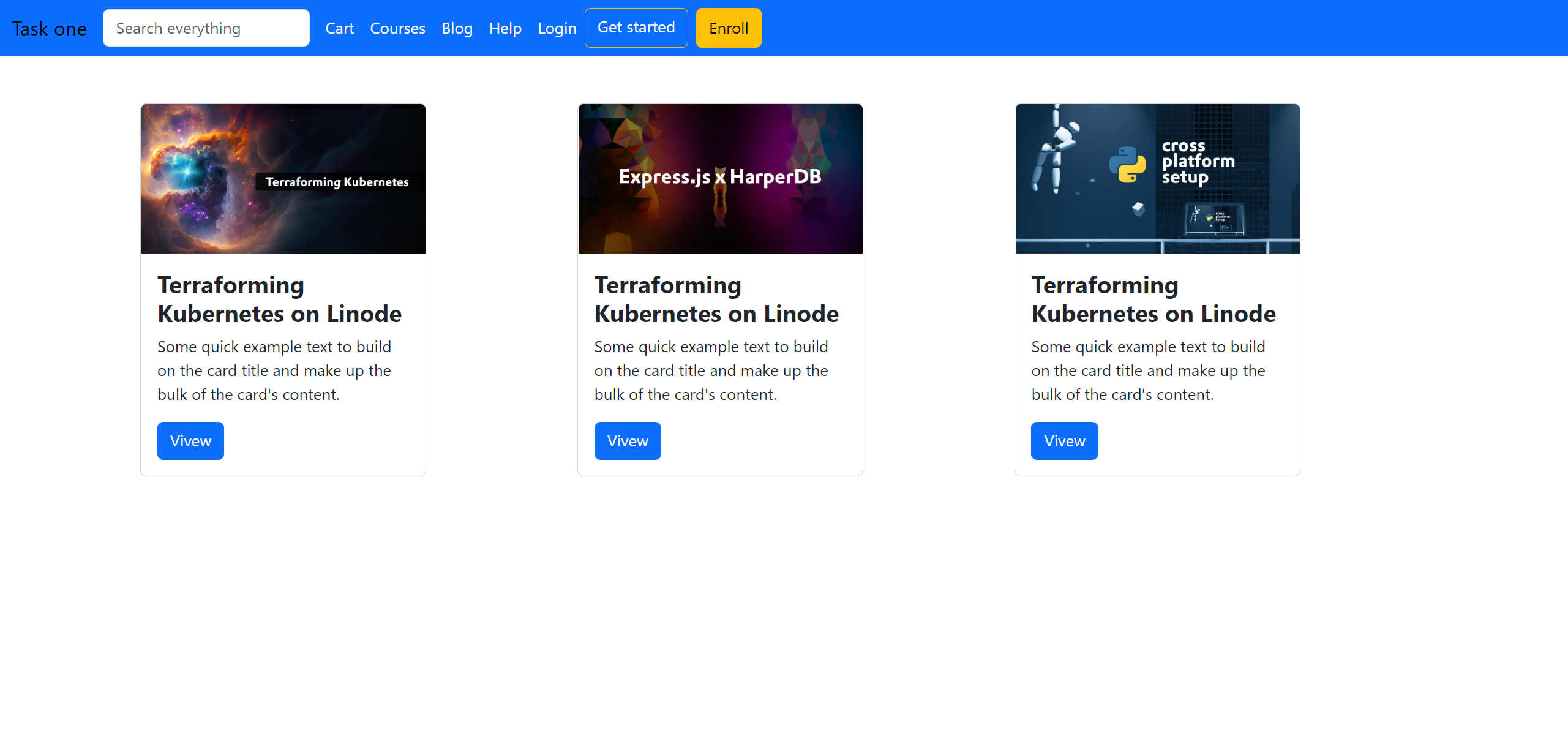
Task: Open the Blog nav link
Action: pyautogui.click(x=457, y=29)
